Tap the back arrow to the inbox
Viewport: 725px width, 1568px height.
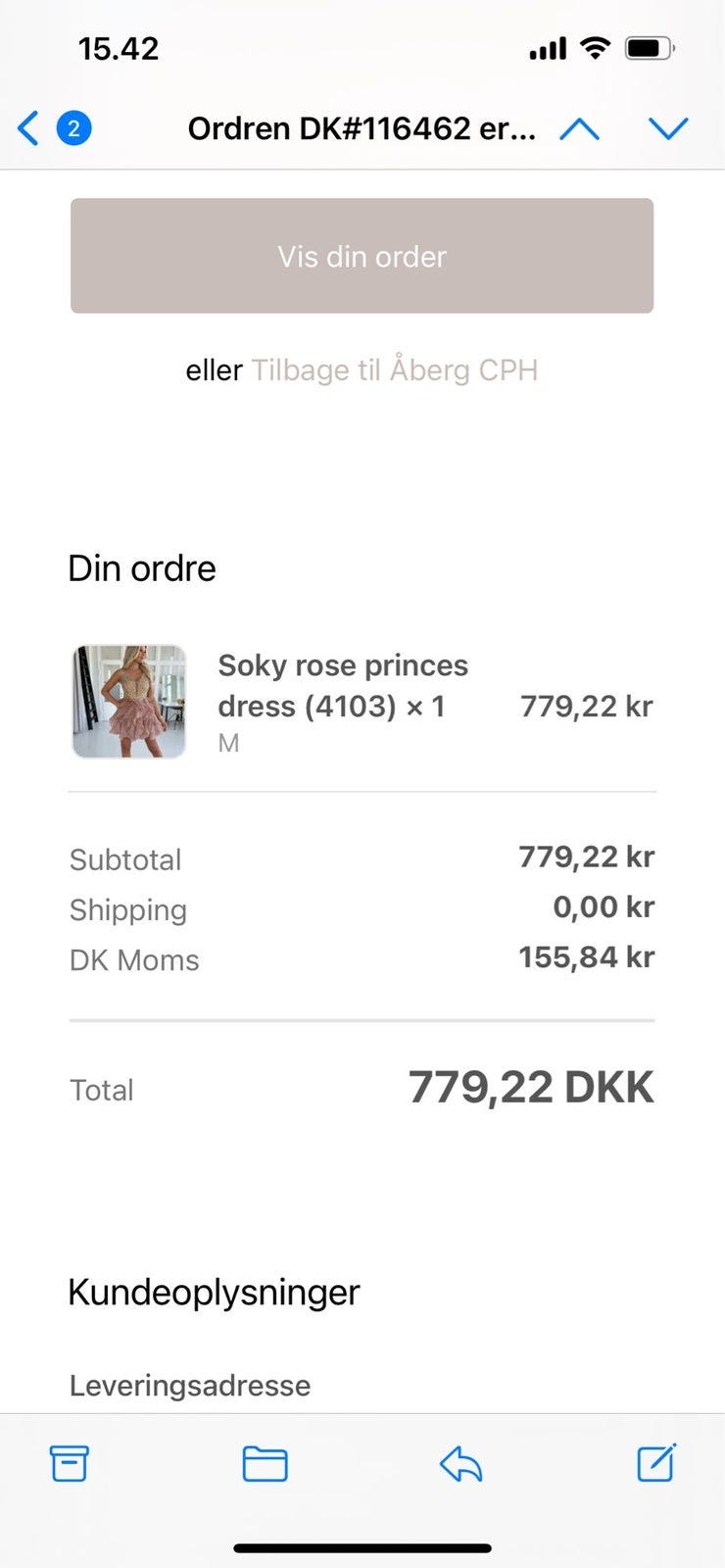28,128
